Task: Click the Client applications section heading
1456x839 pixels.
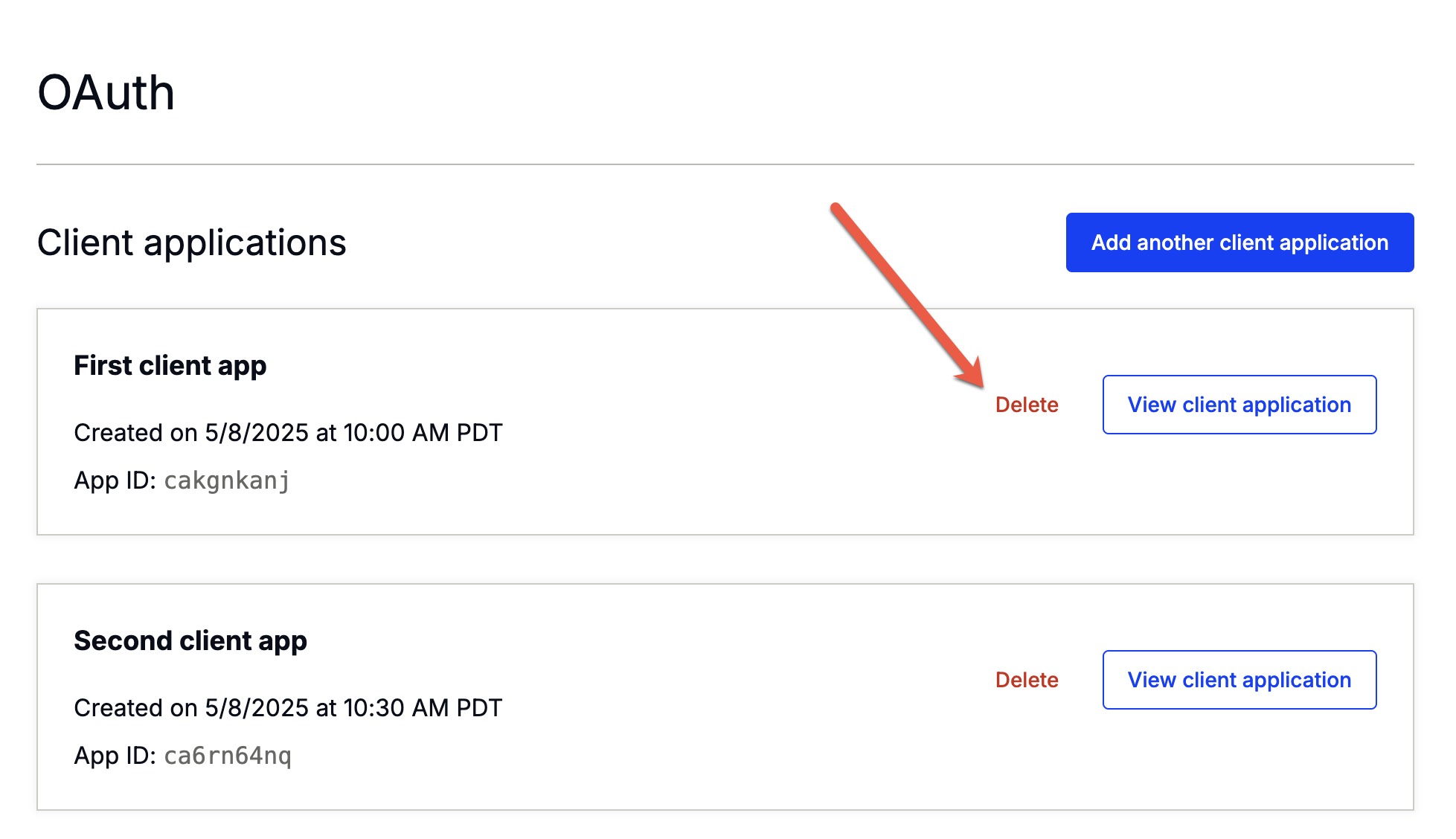Action: [x=192, y=243]
